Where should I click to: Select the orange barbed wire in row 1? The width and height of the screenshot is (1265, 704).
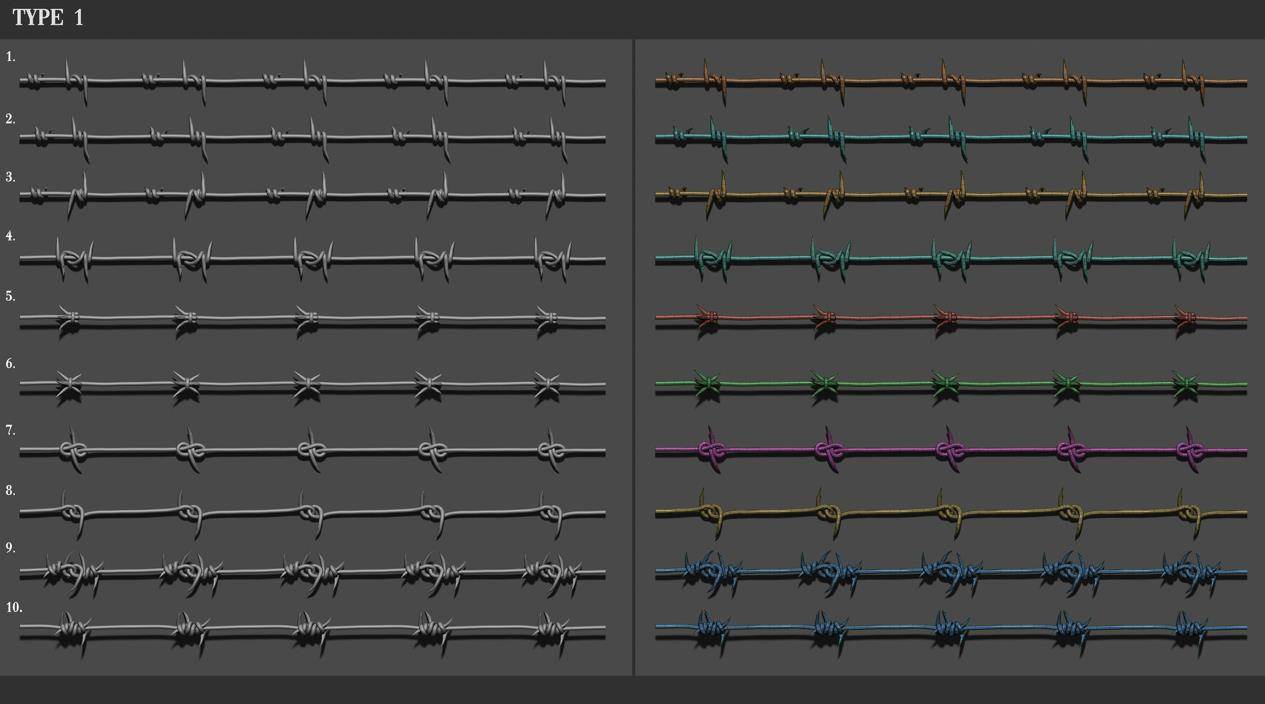(950, 81)
